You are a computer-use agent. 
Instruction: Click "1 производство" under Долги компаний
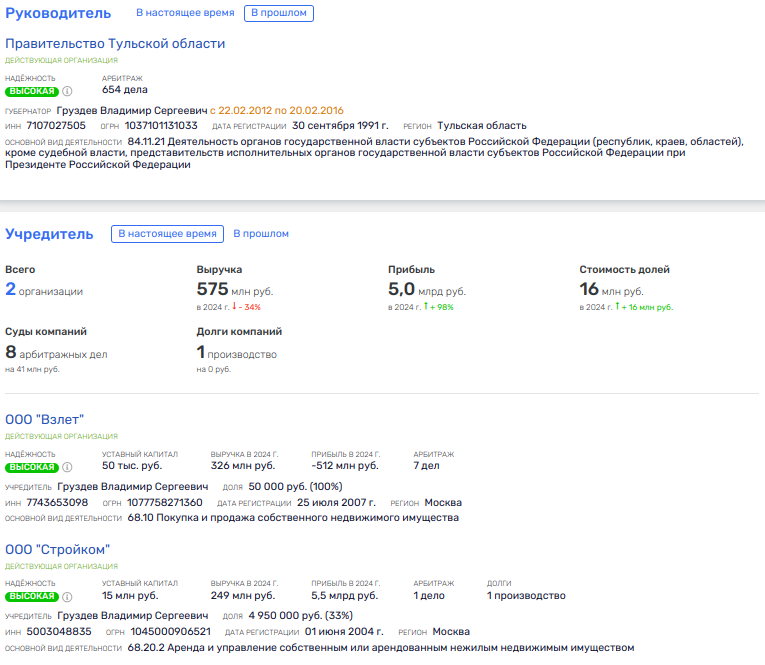point(236,353)
